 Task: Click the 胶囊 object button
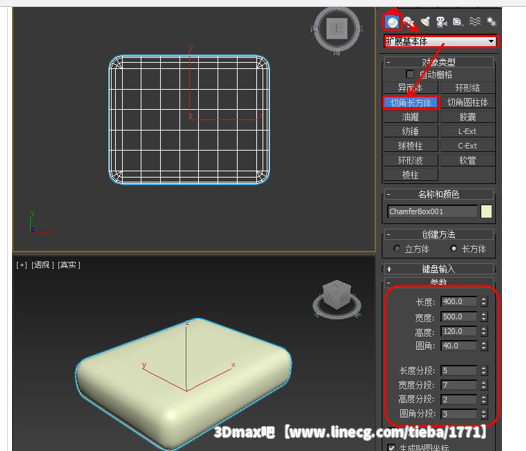tap(467, 117)
